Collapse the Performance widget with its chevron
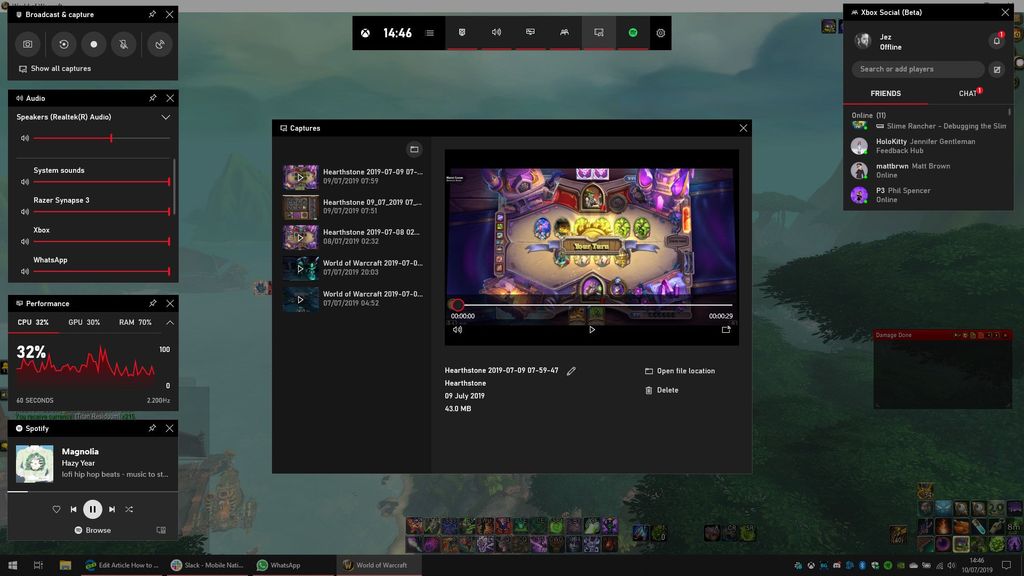1024x576 pixels. coord(170,322)
